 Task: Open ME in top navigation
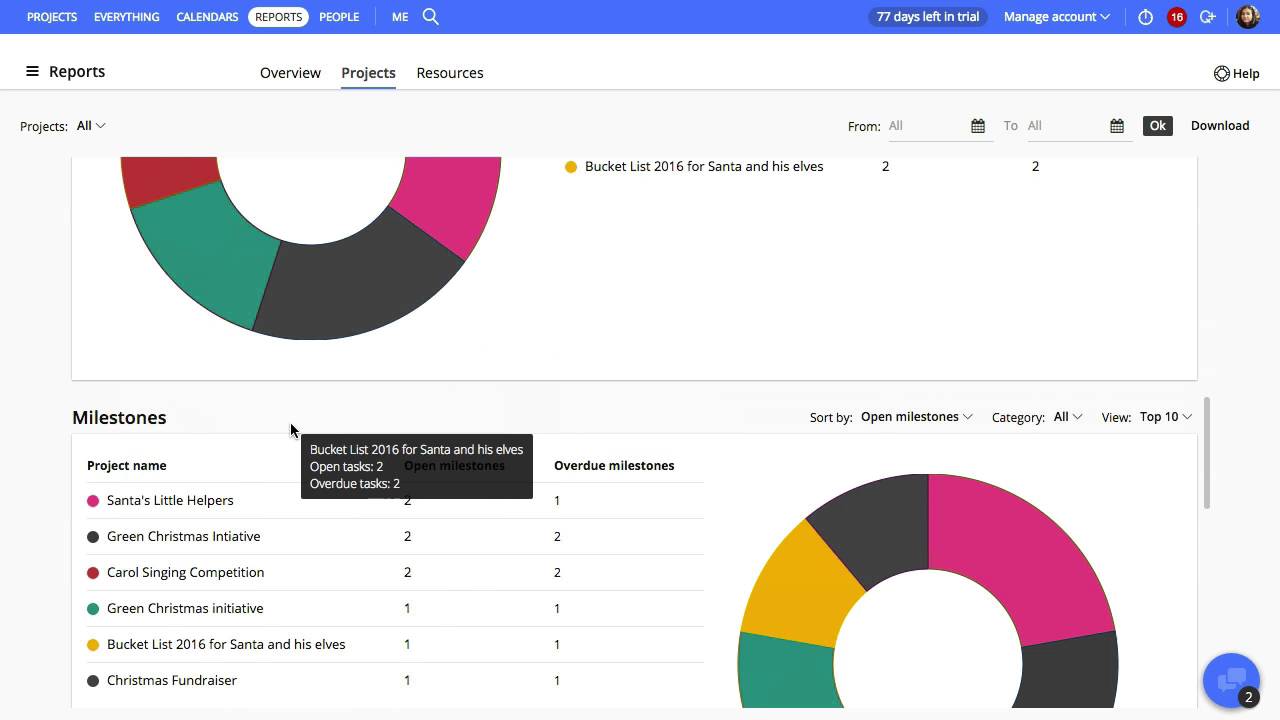400,17
